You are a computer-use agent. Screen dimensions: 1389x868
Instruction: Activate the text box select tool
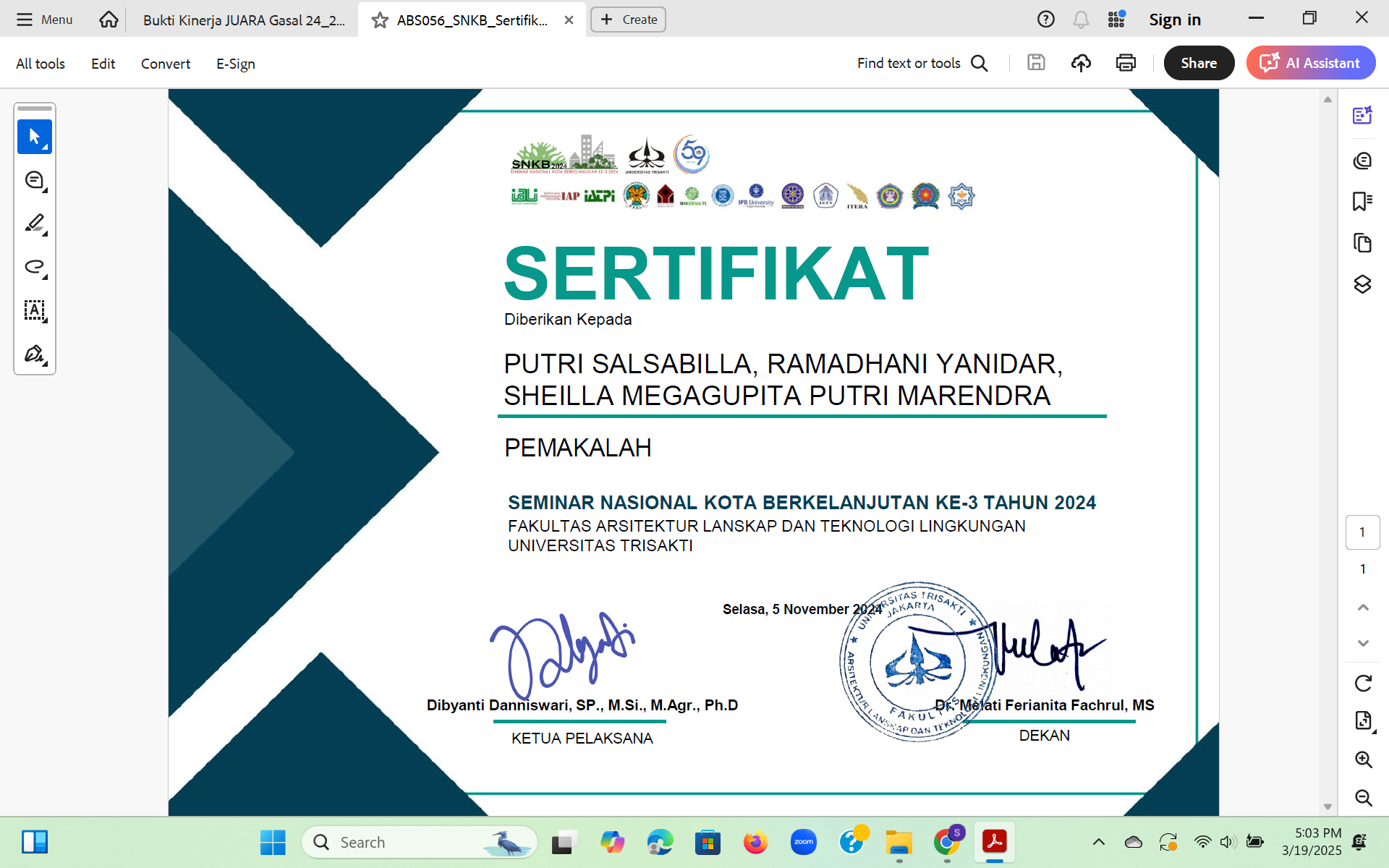pyautogui.click(x=34, y=310)
